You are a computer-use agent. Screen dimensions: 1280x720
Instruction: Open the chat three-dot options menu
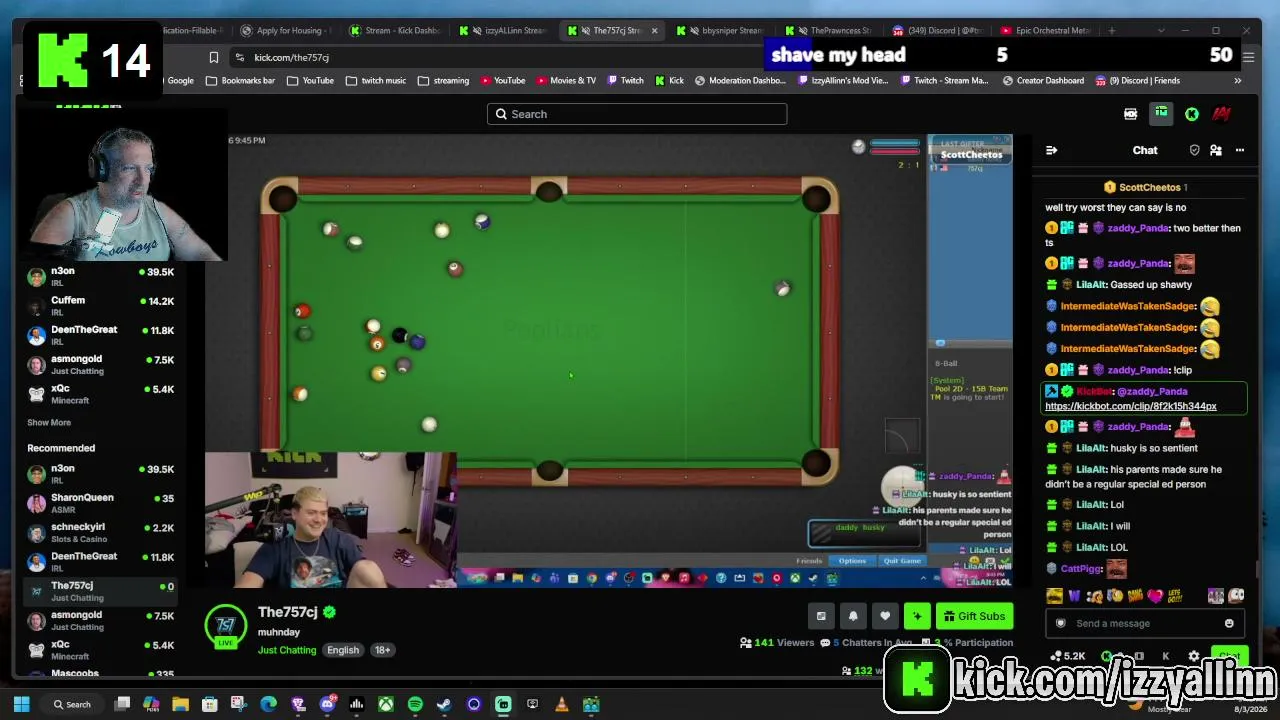(1240, 150)
